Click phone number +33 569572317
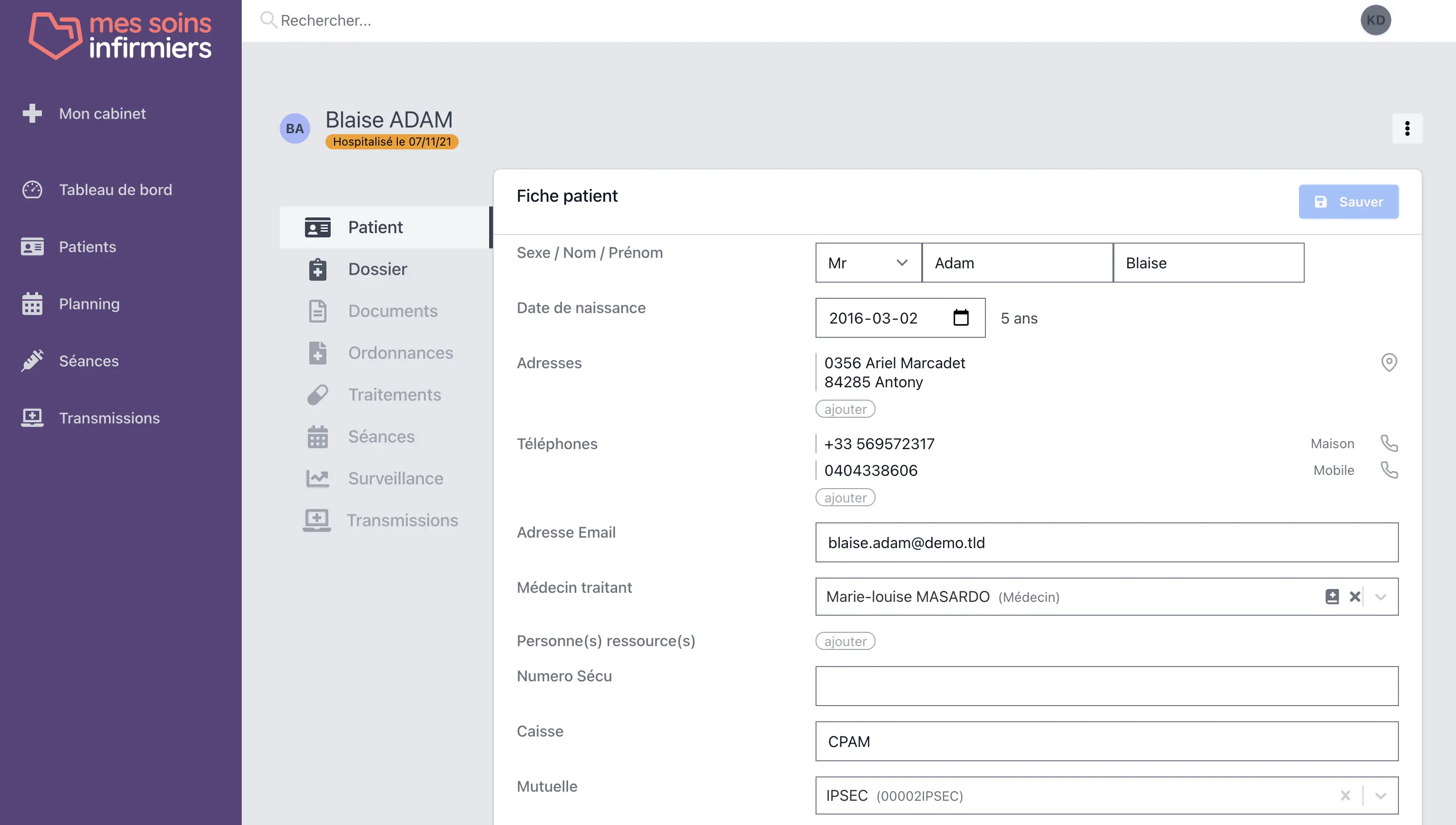Viewport: 1456px width, 825px height. (x=879, y=444)
